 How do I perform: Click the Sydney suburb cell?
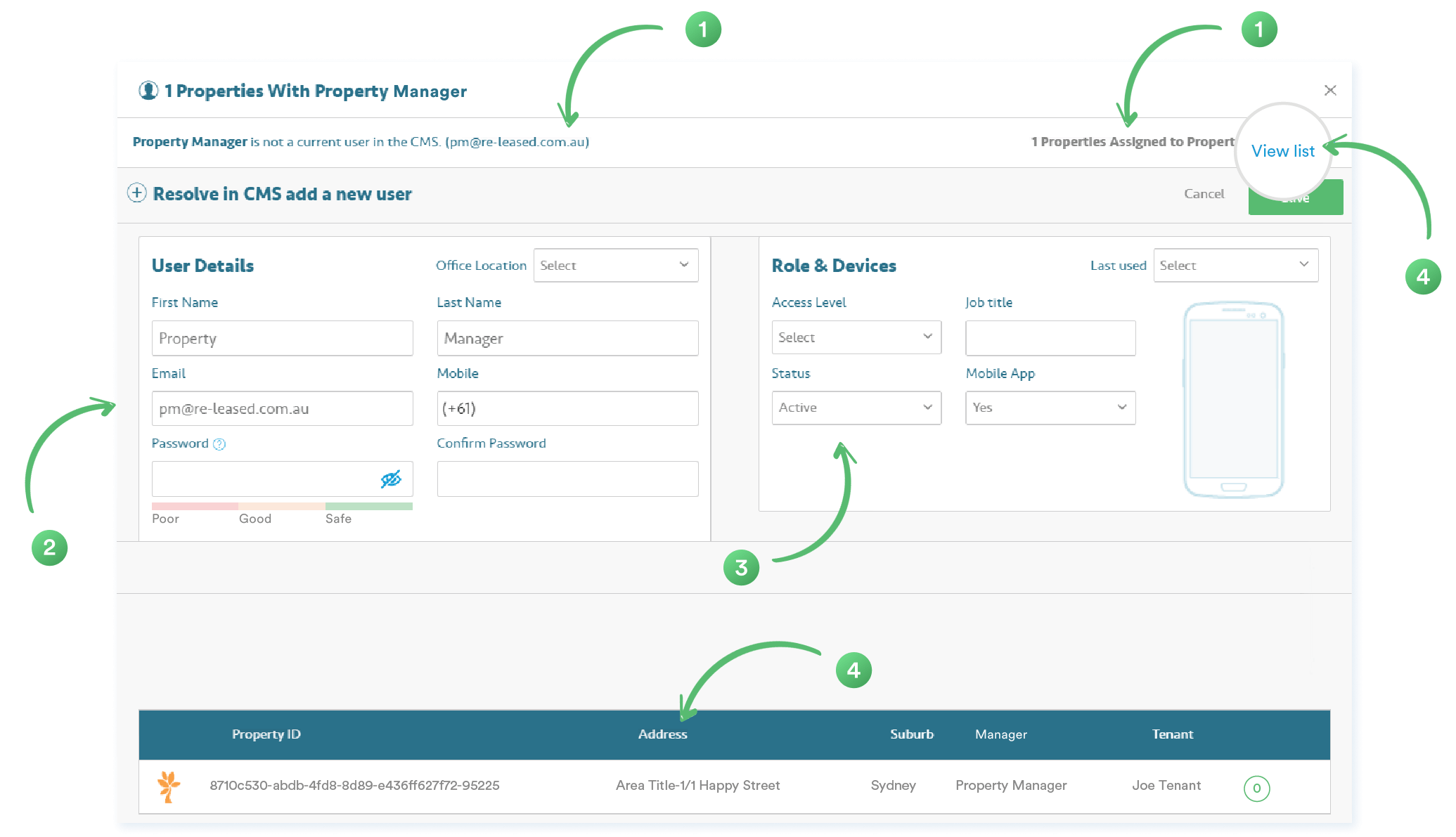click(x=894, y=786)
